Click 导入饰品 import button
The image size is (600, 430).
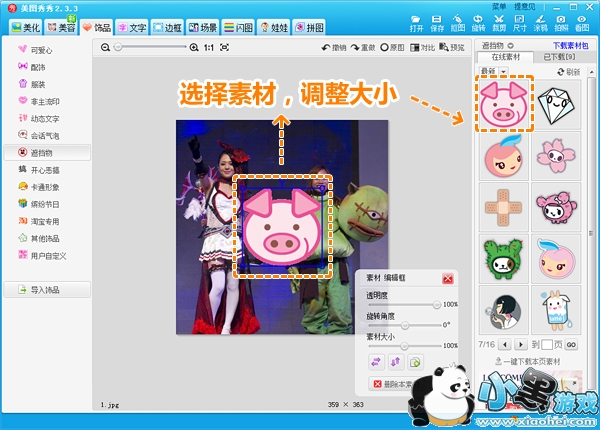click(47, 290)
